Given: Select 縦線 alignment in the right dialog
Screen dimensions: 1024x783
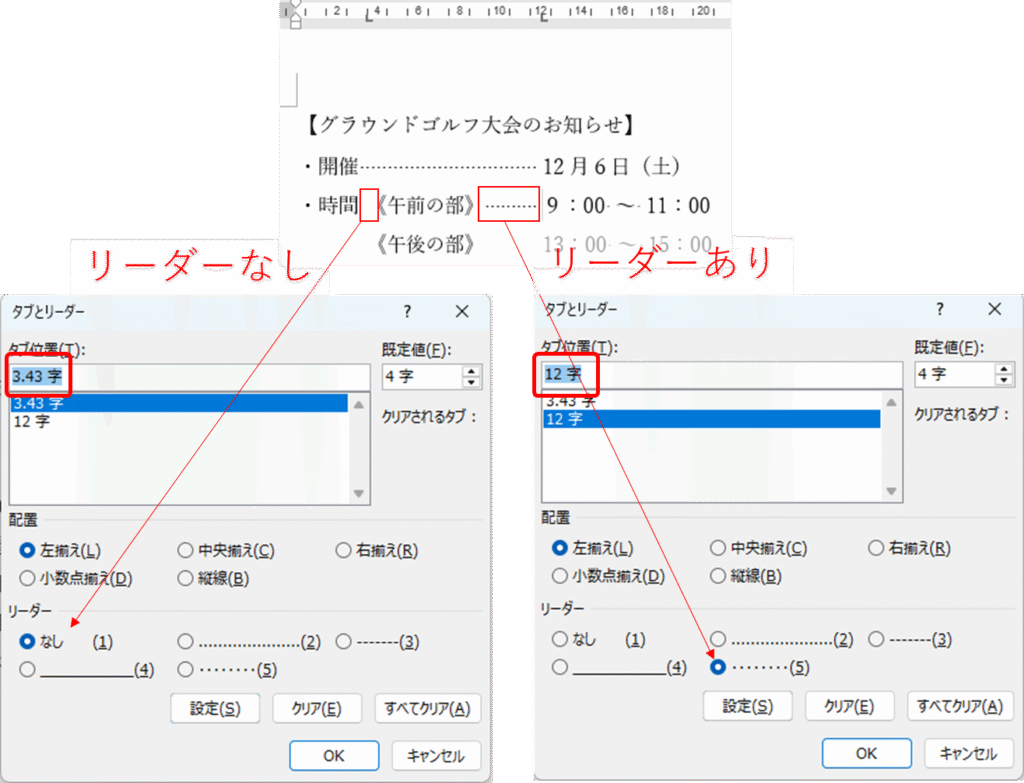Looking at the screenshot, I should [x=718, y=576].
